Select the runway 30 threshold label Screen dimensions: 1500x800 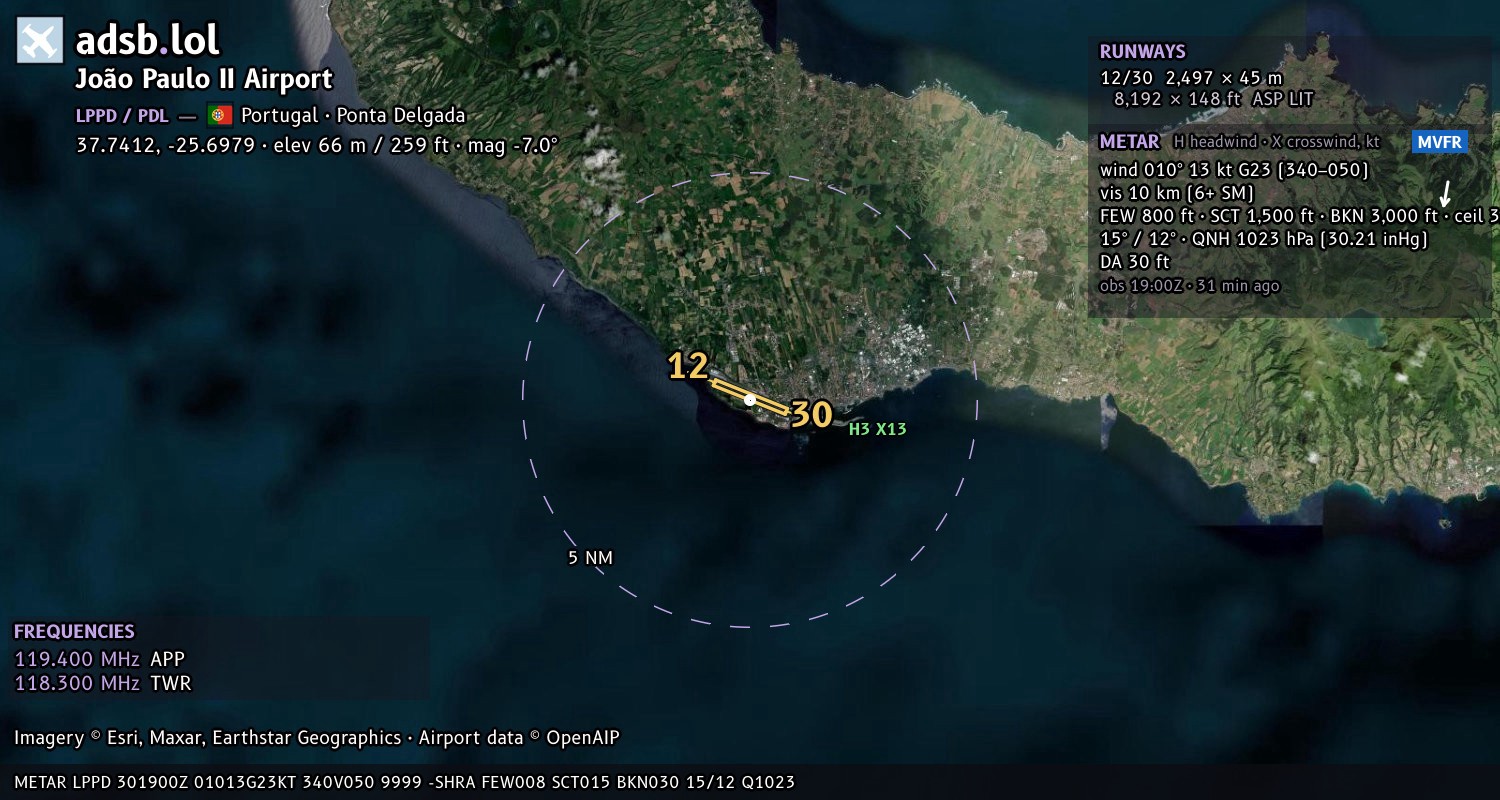point(812,414)
